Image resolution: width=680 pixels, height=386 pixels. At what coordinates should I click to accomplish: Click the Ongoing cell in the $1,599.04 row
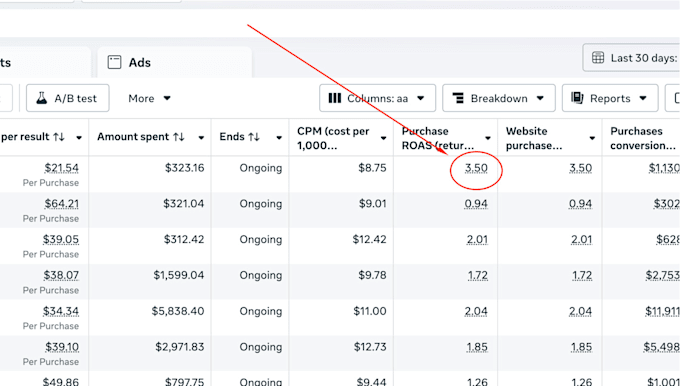click(261, 275)
